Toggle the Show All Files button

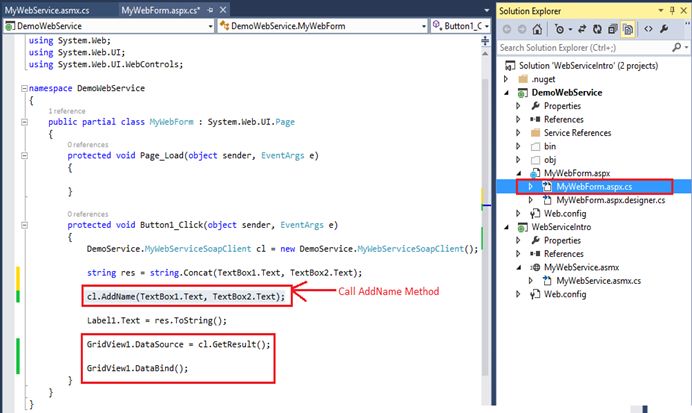pyautogui.click(x=628, y=29)
